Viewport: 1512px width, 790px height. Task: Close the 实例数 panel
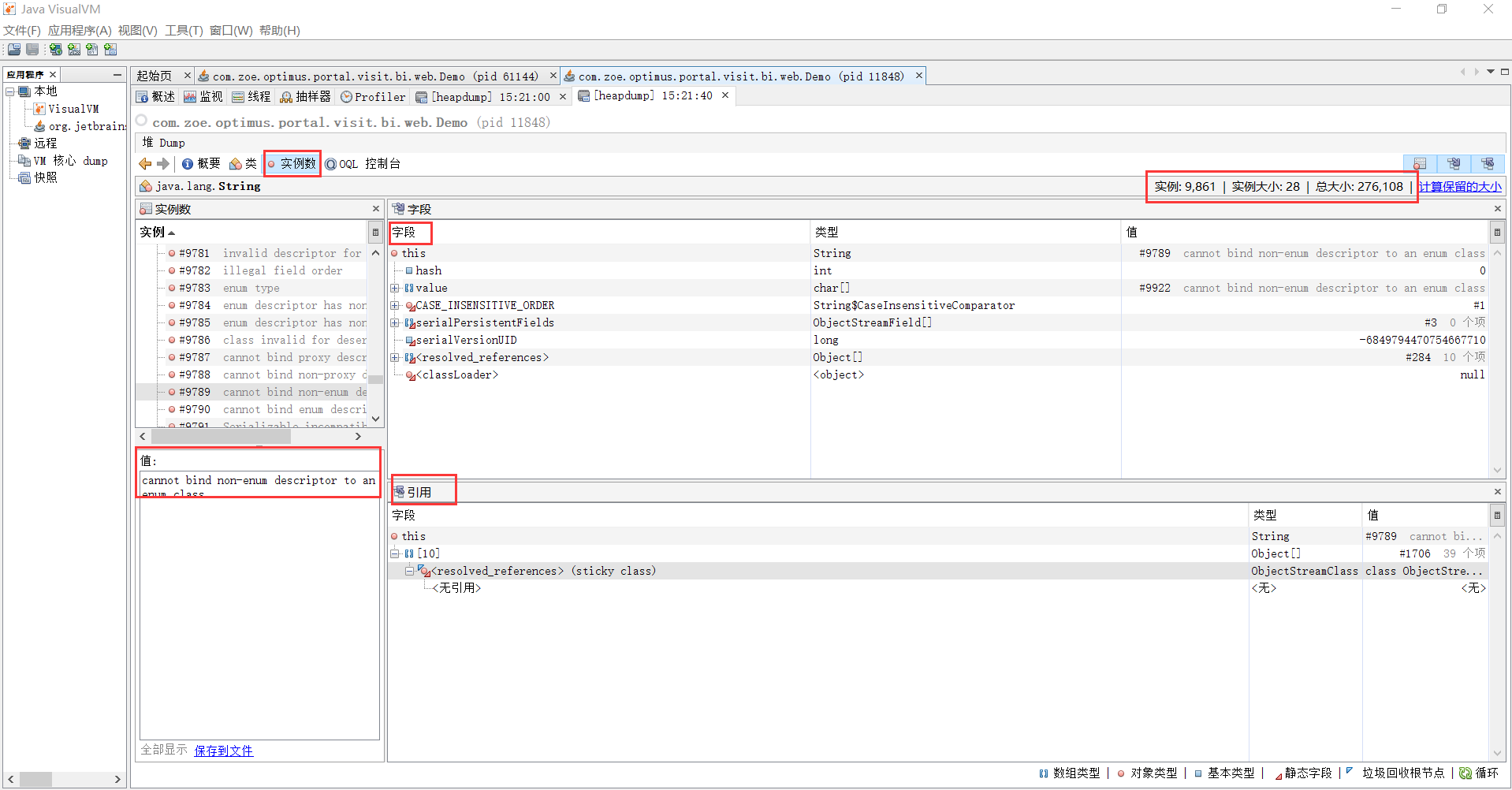pyautogui.click(x=376, y=209)
